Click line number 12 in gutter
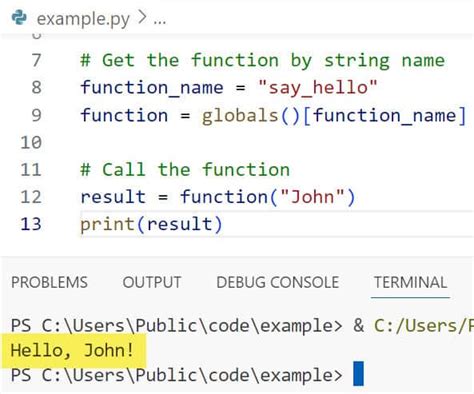 tap(31, 197)
